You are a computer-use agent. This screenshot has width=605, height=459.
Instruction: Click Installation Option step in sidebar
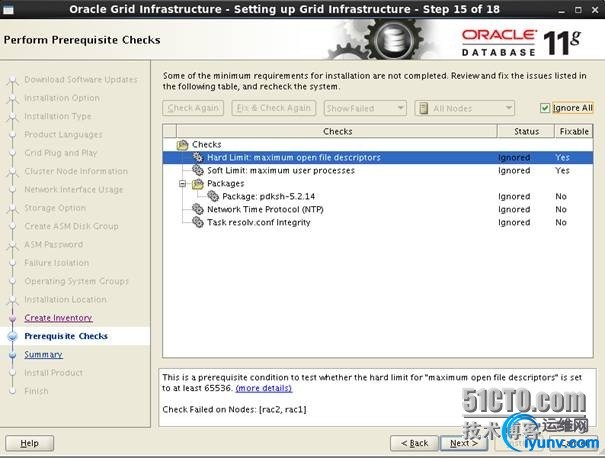[x=62, y=98]
